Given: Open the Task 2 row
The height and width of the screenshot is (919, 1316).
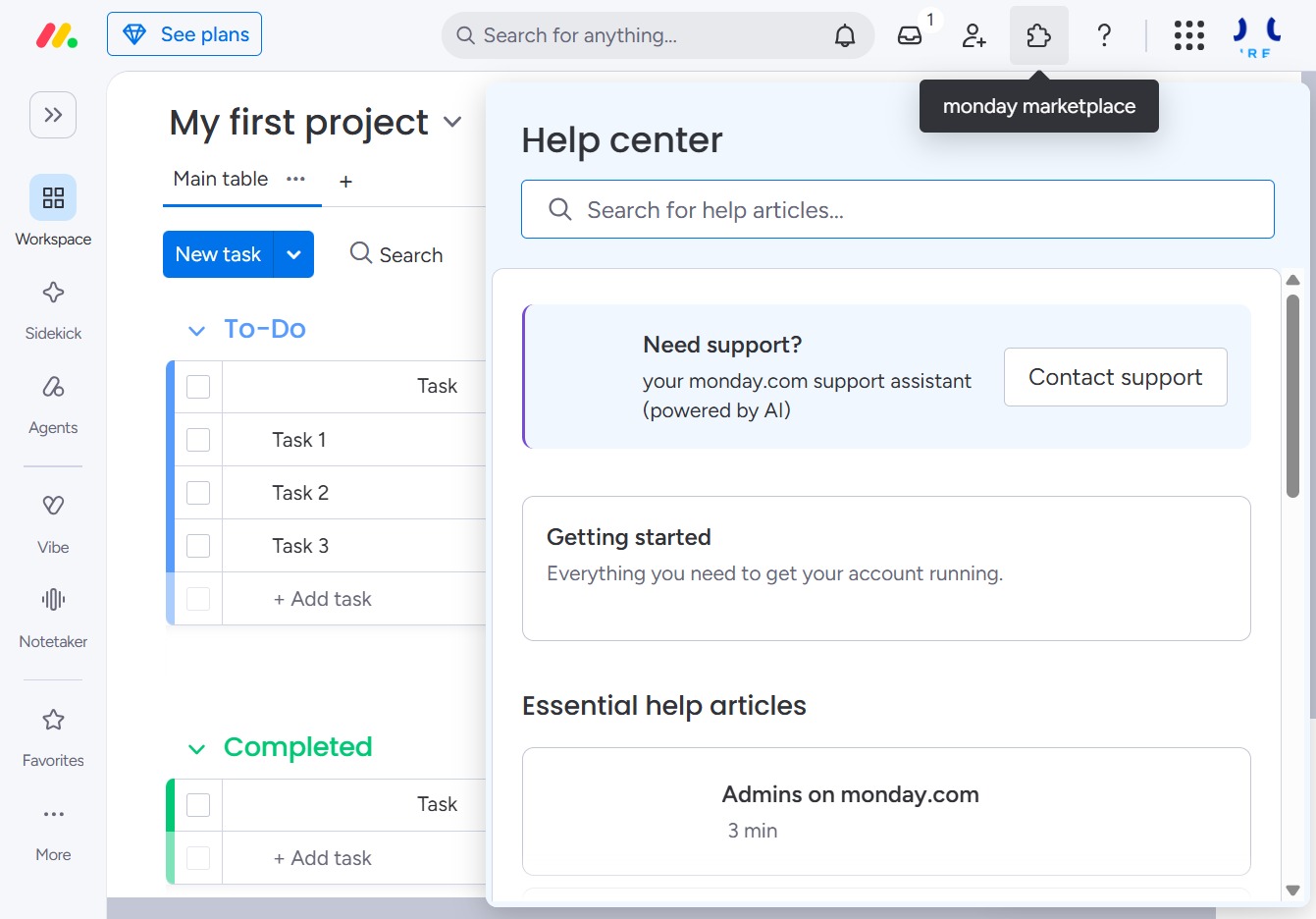Looking at the screenshot, I should (300, 493).
